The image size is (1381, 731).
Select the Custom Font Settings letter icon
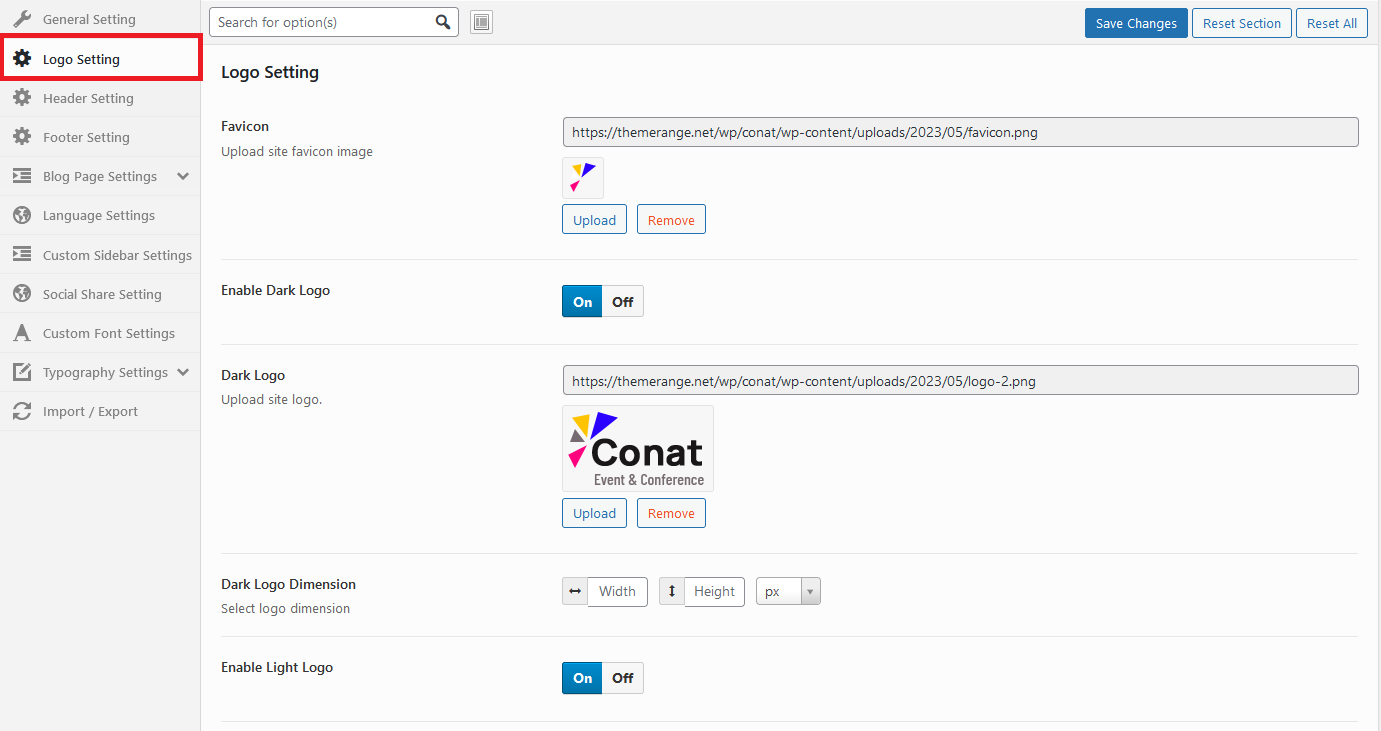[22, 332]
